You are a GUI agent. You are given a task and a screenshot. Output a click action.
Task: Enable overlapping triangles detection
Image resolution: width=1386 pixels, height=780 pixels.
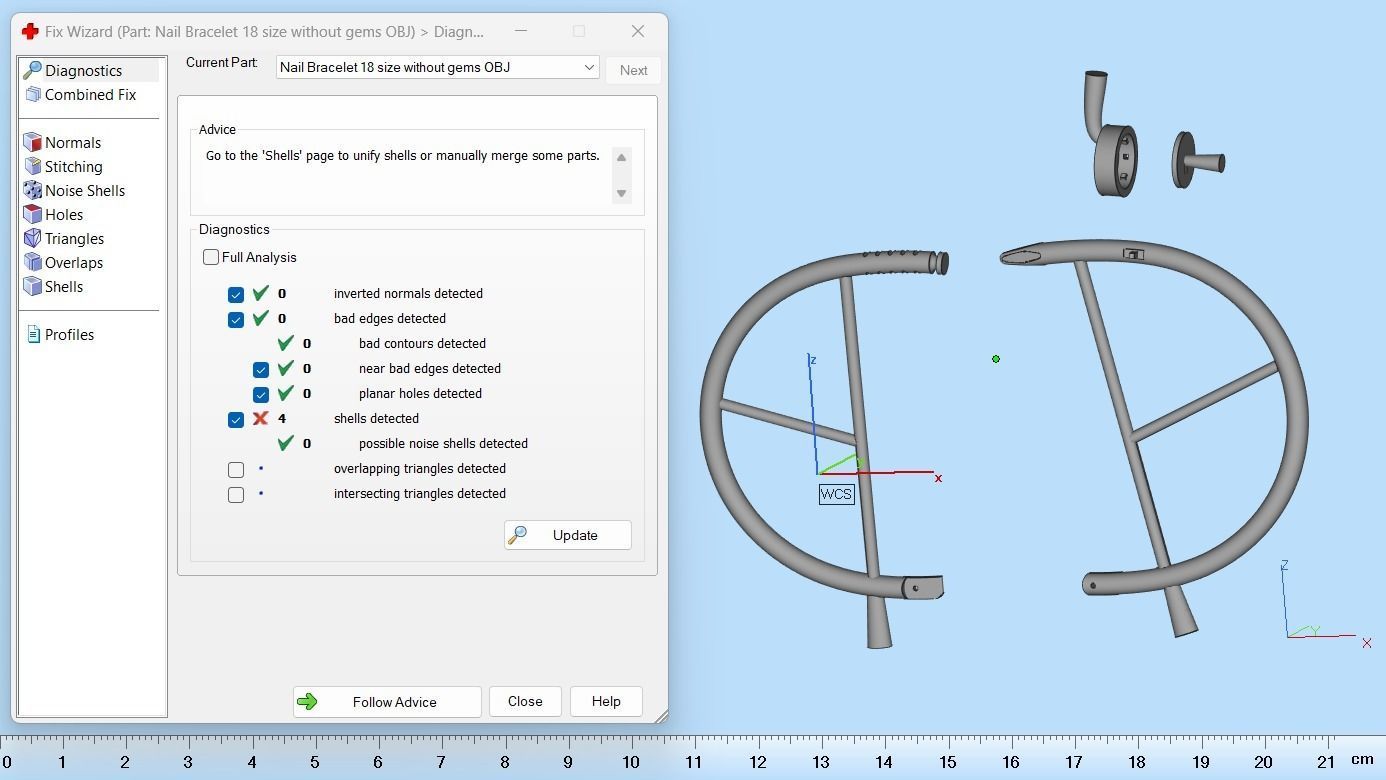[x=236, y=470]
